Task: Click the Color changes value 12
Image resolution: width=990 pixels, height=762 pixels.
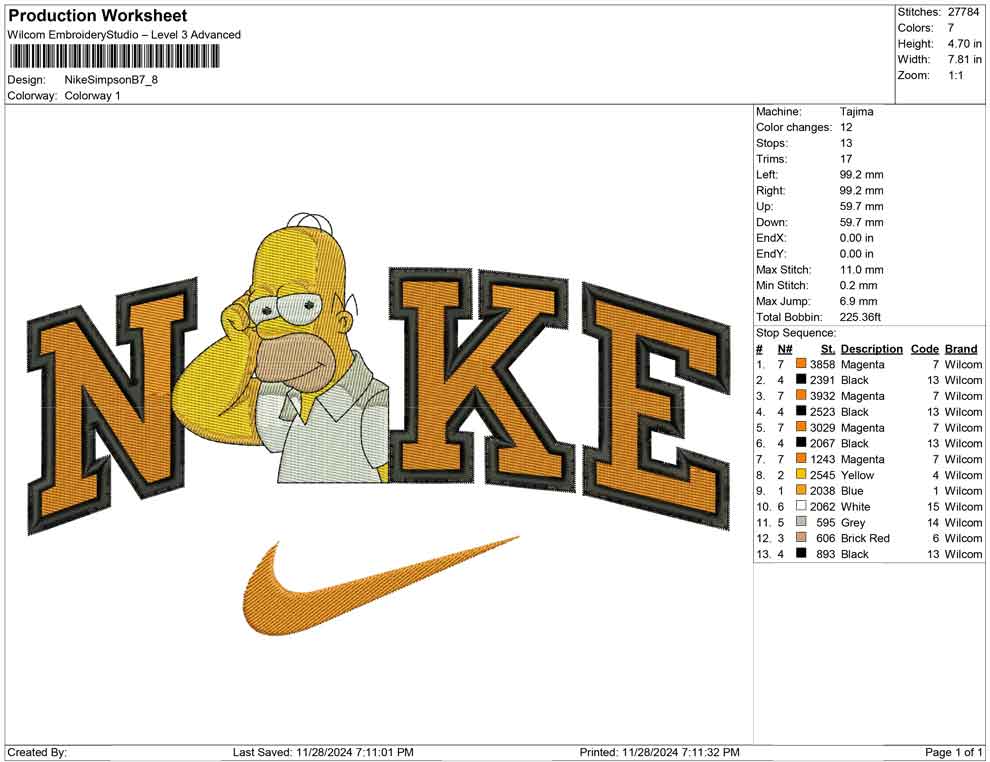Action: point(846,128)
